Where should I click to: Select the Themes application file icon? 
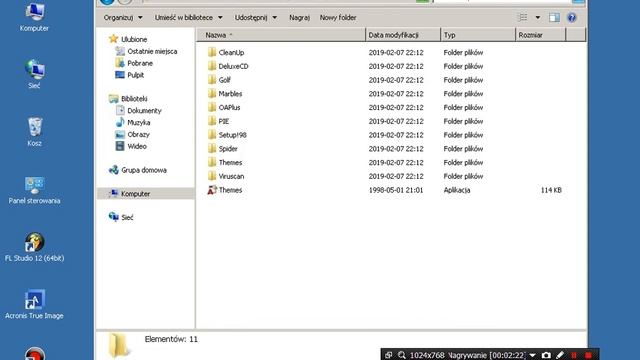click(212, 190)
